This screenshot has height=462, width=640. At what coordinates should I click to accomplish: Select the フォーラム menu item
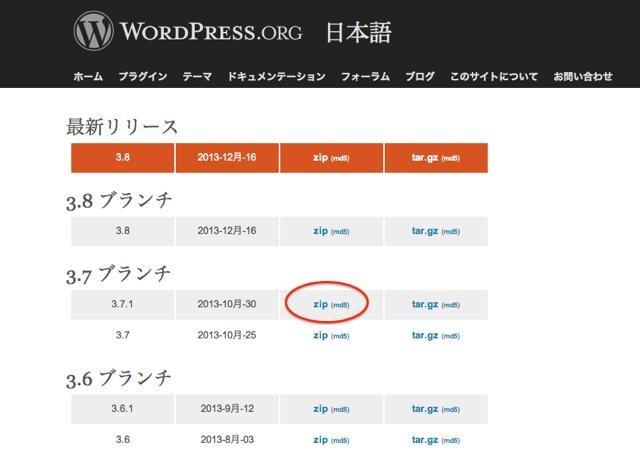tap(365, 76)
